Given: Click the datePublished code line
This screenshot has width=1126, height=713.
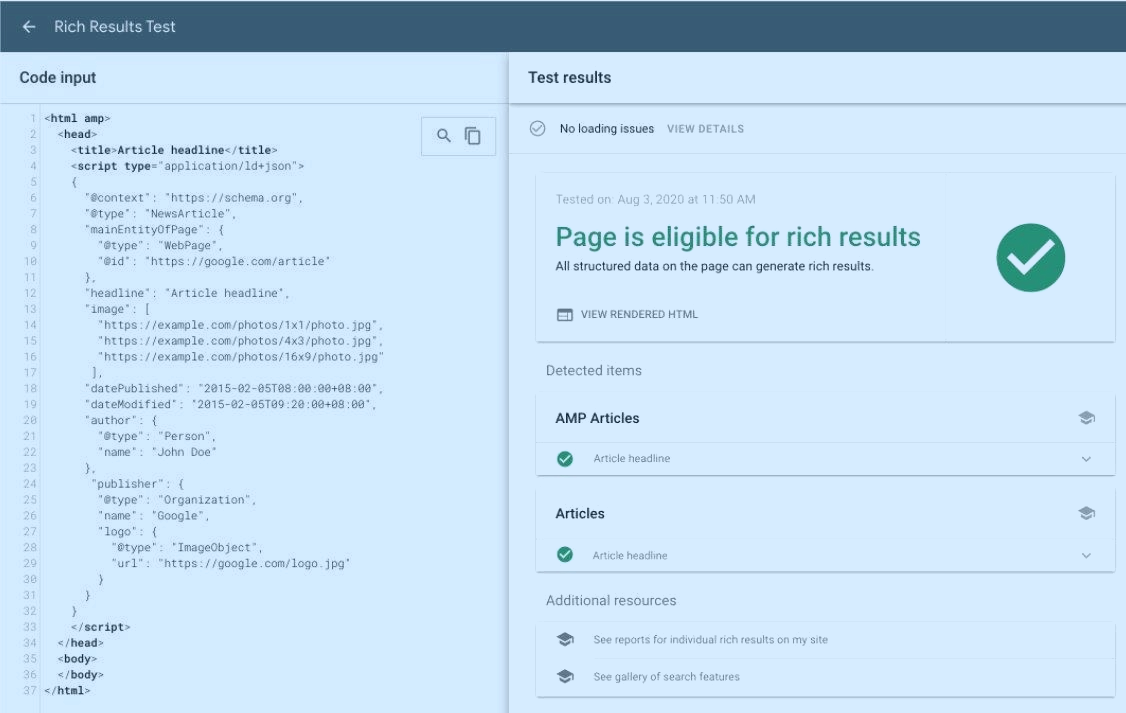Looking at the screenshot, I should coord(234,388).
